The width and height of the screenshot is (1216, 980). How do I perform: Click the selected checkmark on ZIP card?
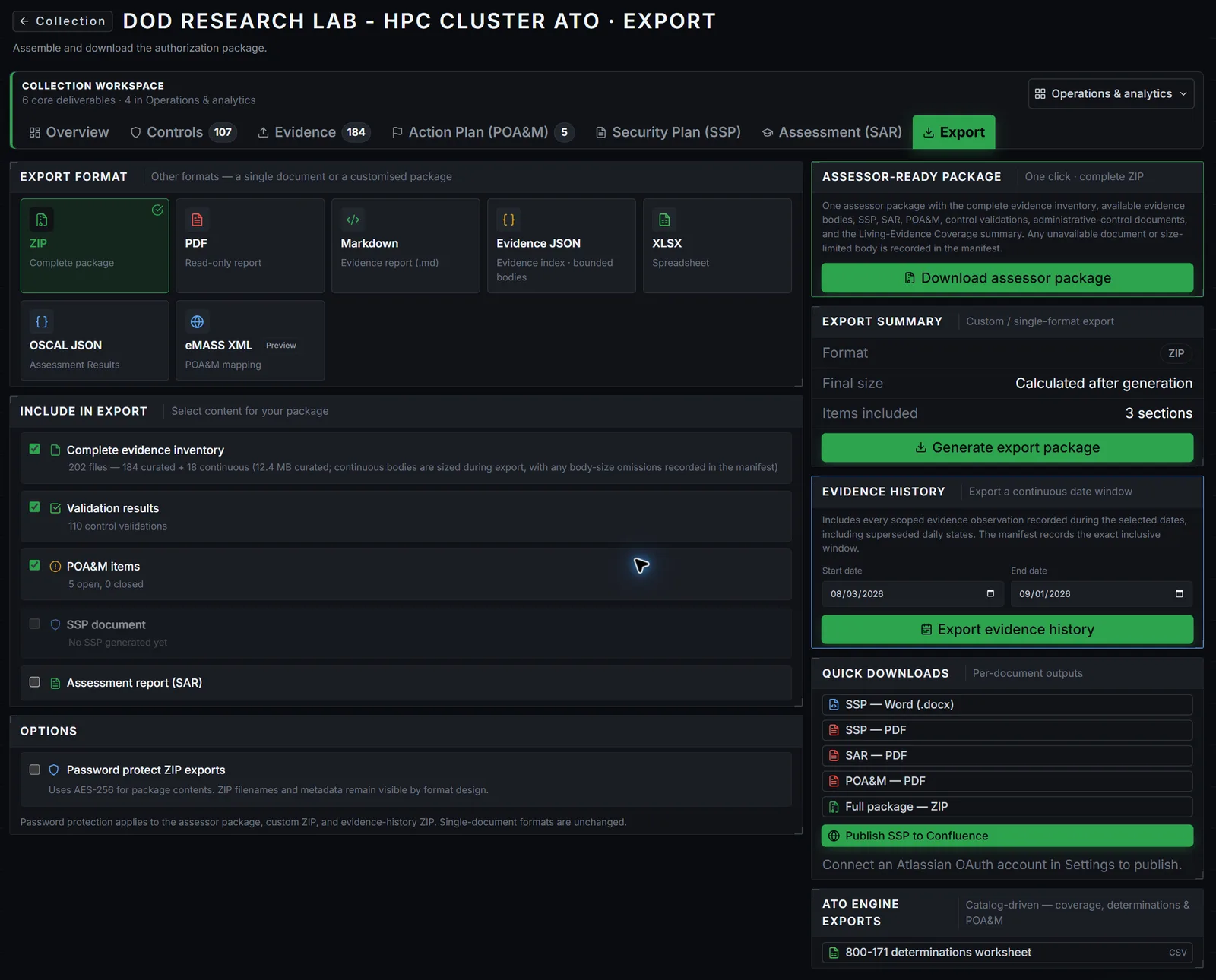click(157, 210)
